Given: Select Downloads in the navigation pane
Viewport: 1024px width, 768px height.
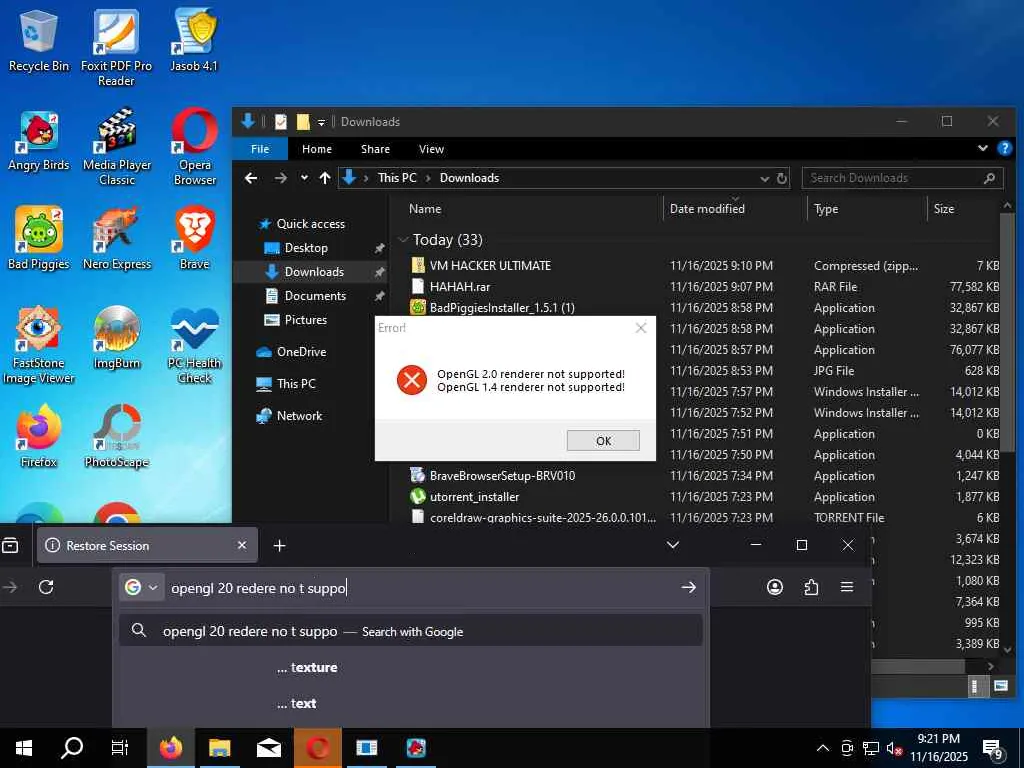Looking at the screenshot, I should [314, 272].
